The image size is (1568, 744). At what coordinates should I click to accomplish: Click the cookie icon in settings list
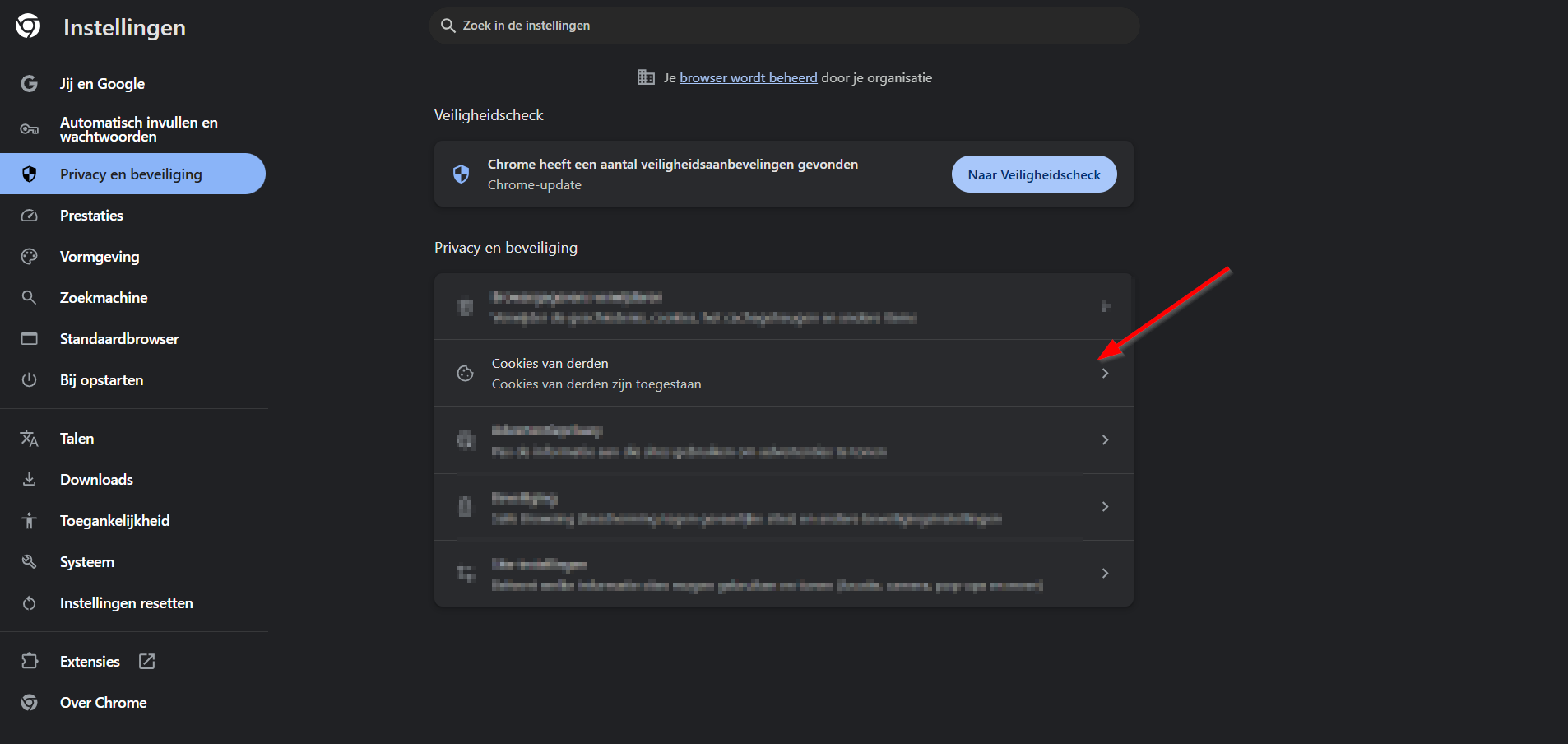(466, 374)
